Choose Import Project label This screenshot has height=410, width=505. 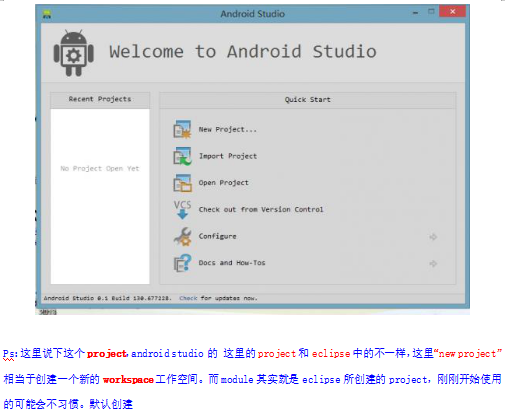(x=228, y=156)
